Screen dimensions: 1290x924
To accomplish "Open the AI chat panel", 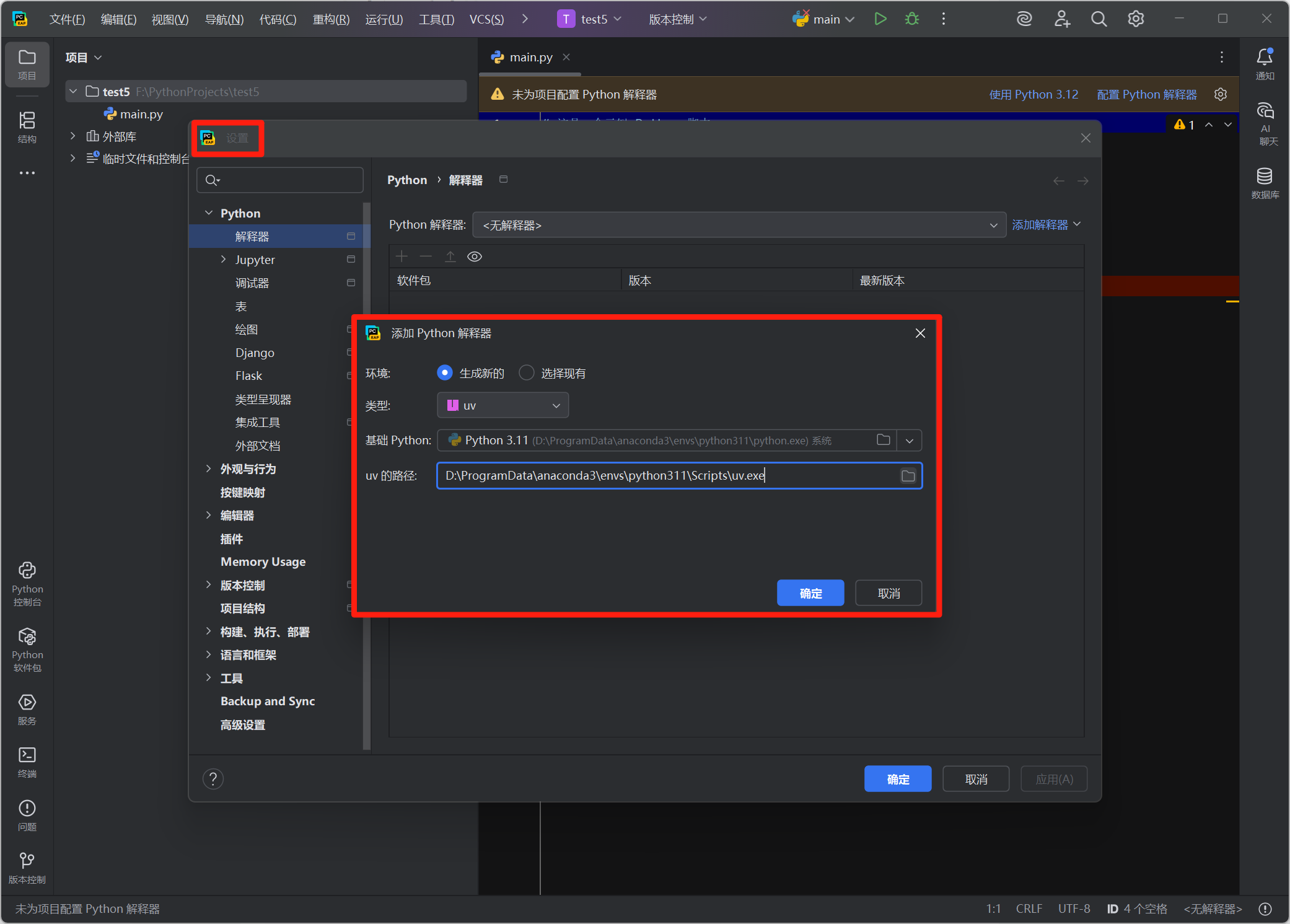I will (1264, 123).
